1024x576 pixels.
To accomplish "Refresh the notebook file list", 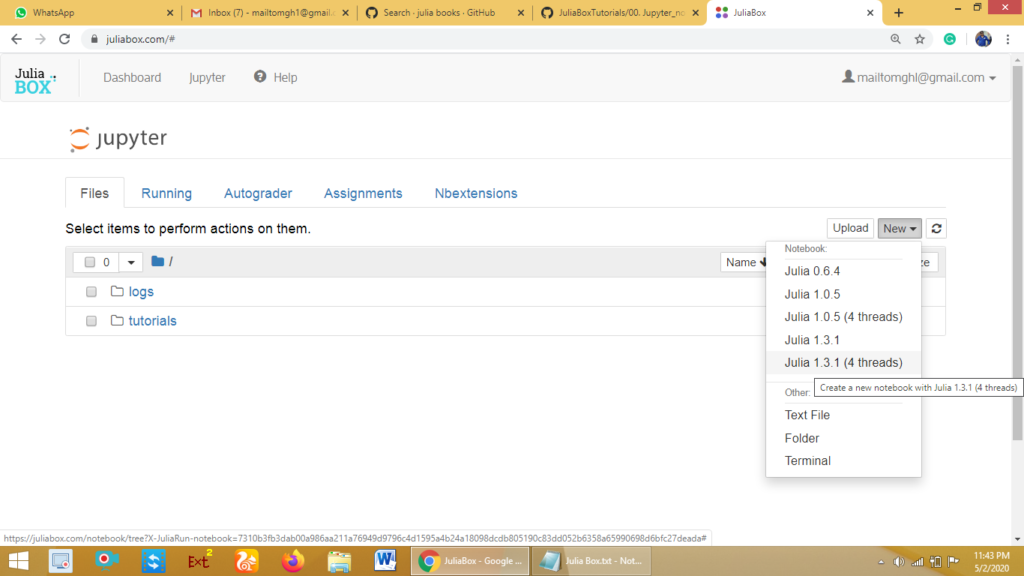I will coord(936,229).
